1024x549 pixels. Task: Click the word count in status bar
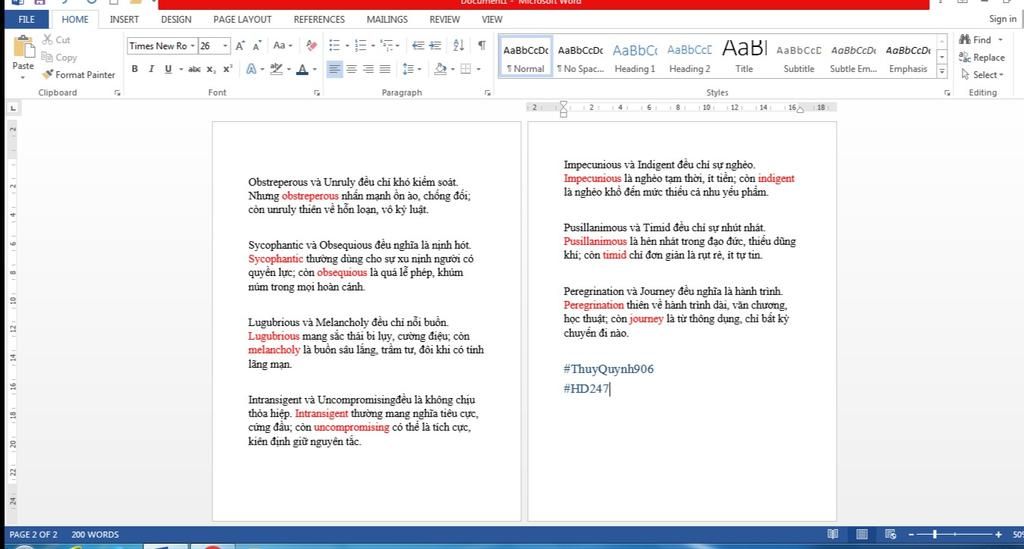coord(95,534)
